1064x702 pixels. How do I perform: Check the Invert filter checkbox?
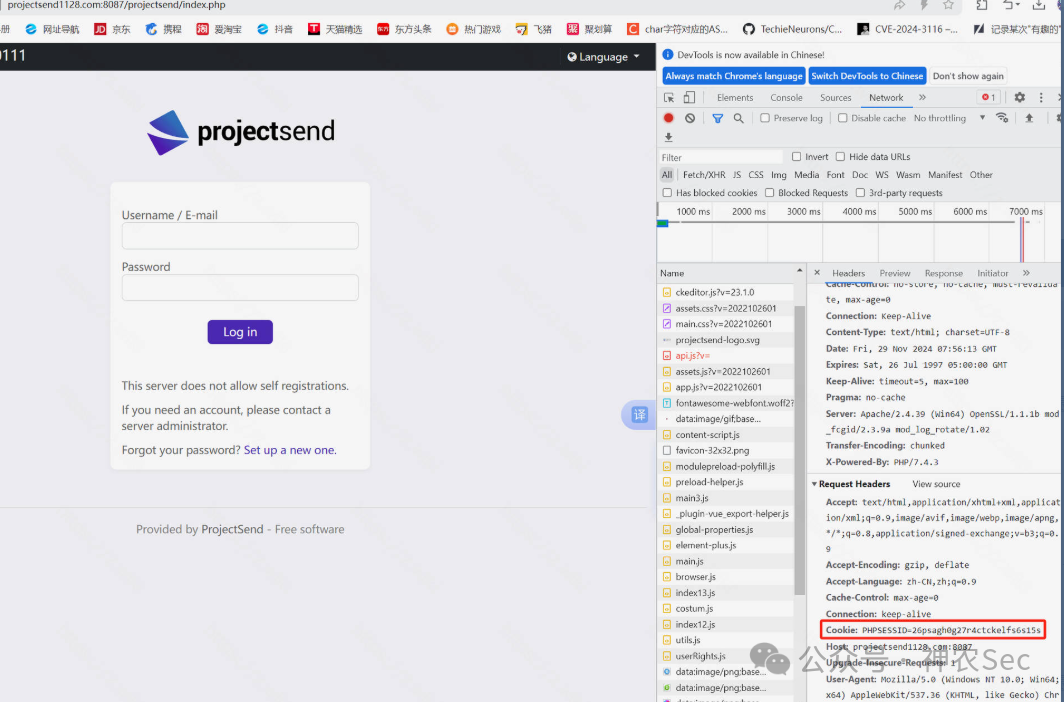(797, 157)
